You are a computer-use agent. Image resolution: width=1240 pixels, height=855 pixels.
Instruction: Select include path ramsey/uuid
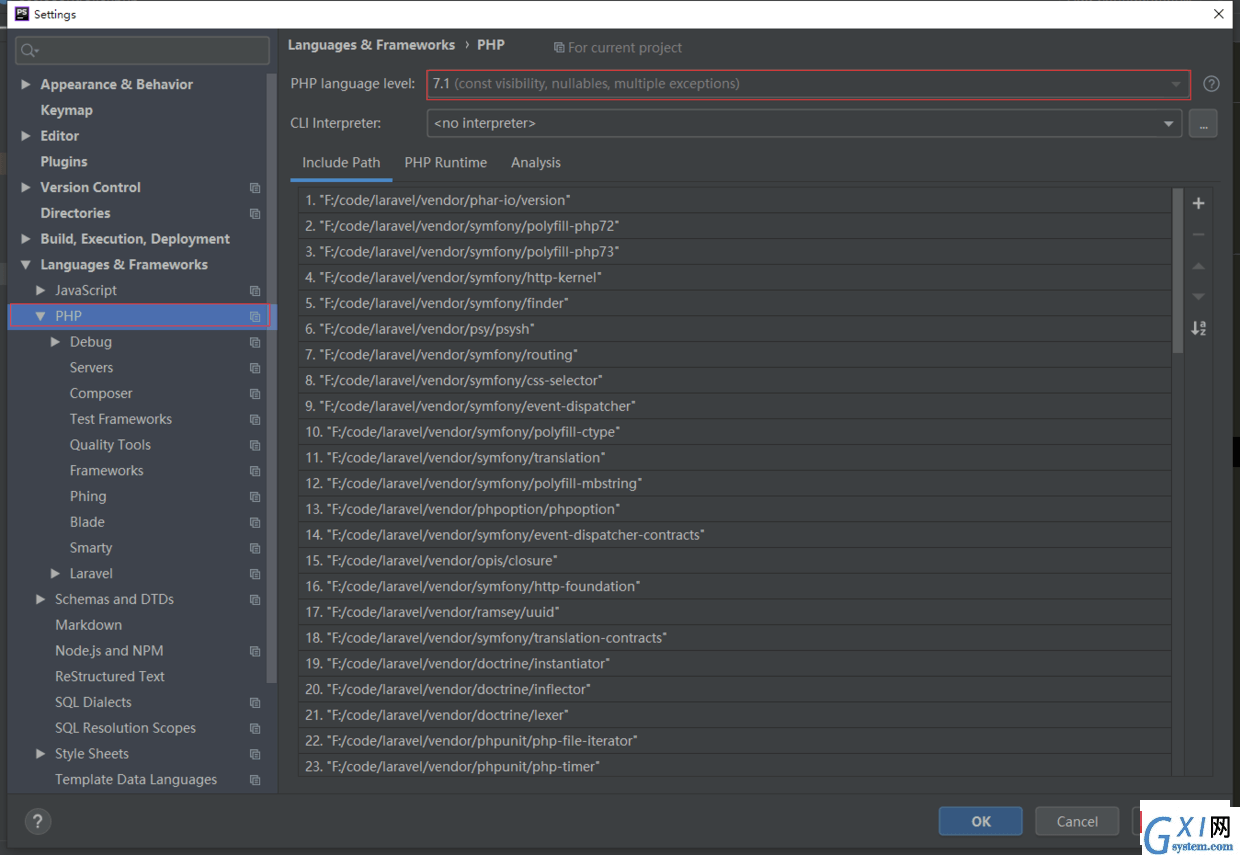point(735,612)
